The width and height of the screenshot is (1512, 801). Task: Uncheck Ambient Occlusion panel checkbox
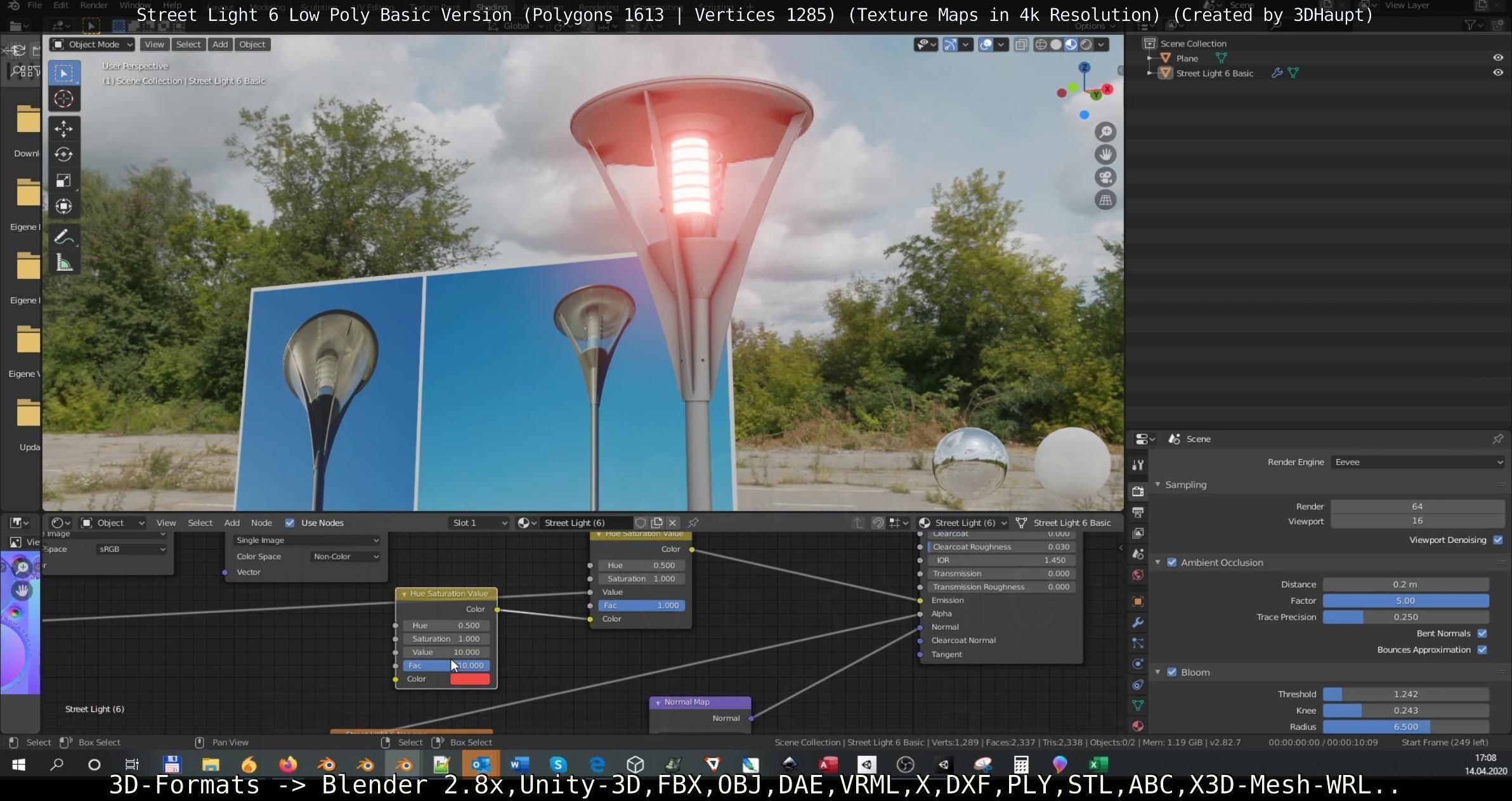tap(1172, 563)
